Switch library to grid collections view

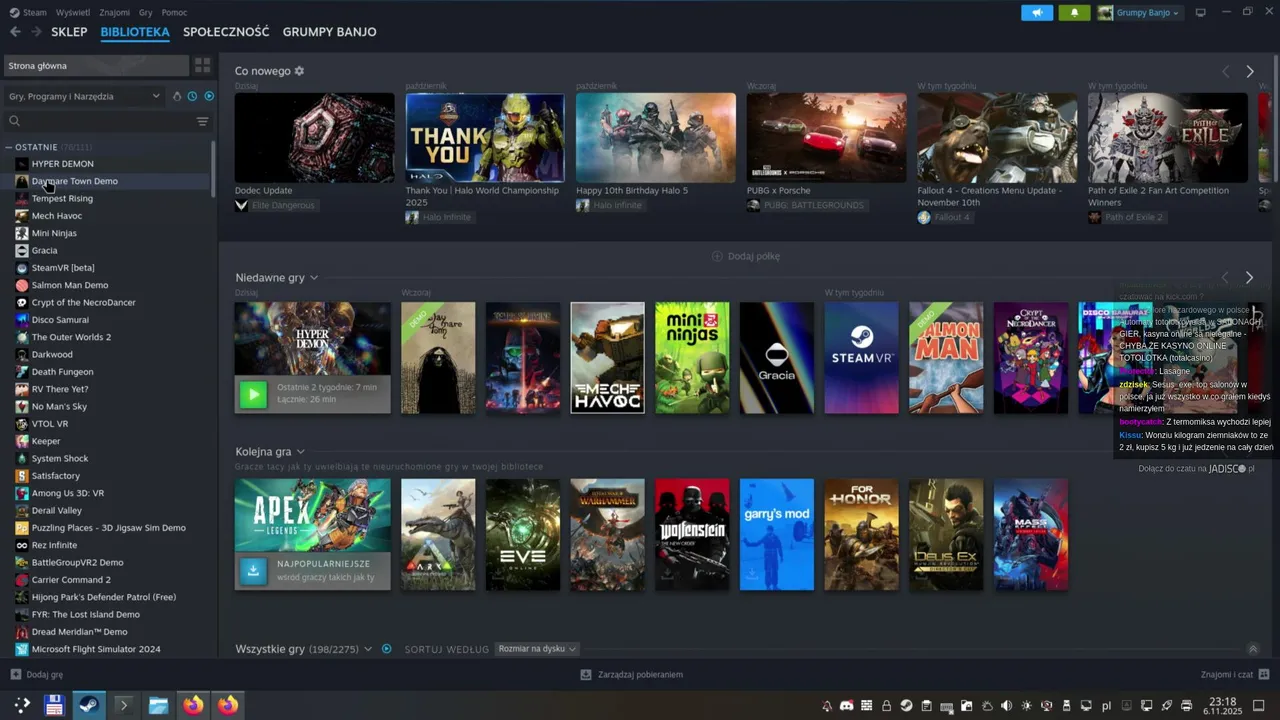203,65
